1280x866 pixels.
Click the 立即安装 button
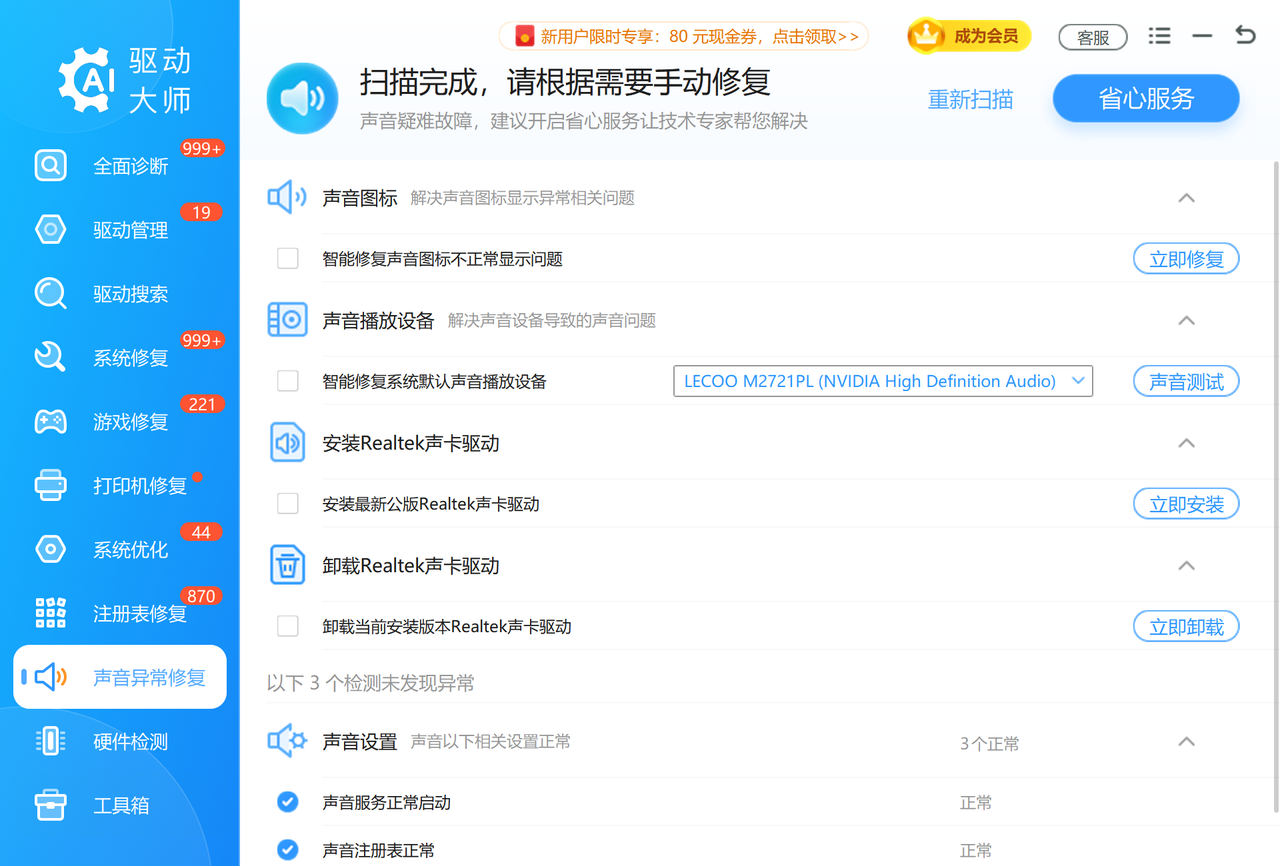tap(1186, 504)
